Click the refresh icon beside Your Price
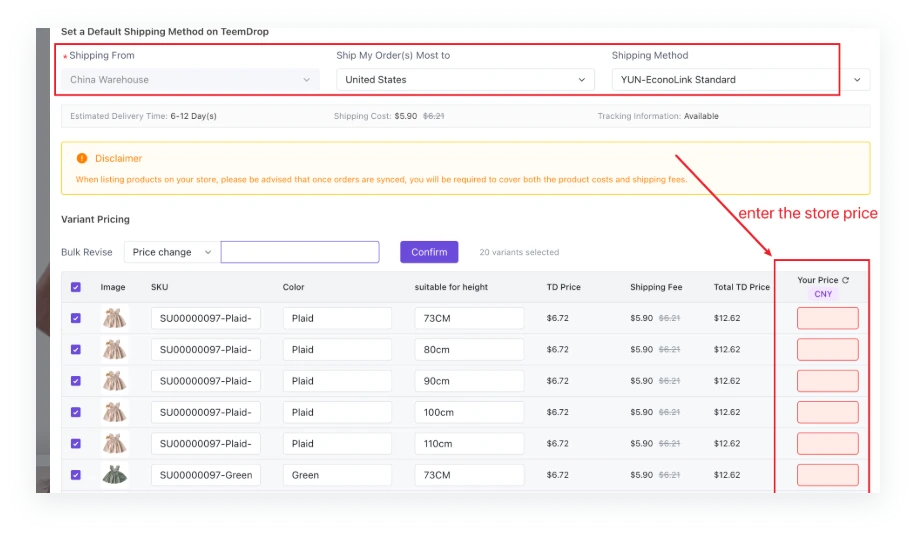This screenshot has height=537, width=916. 846,281
